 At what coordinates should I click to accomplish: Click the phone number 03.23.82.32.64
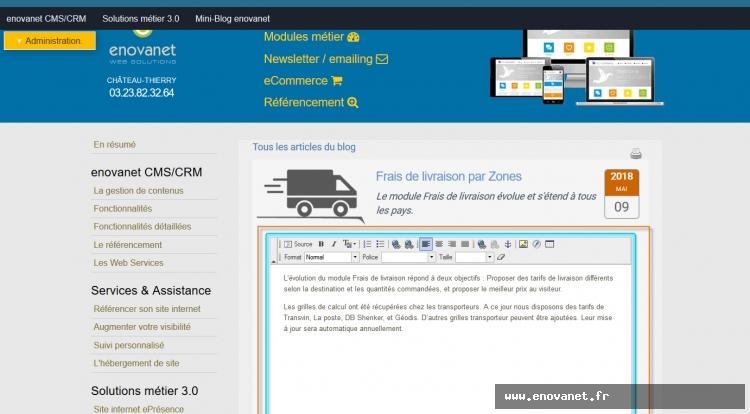[x=142, y=93]
